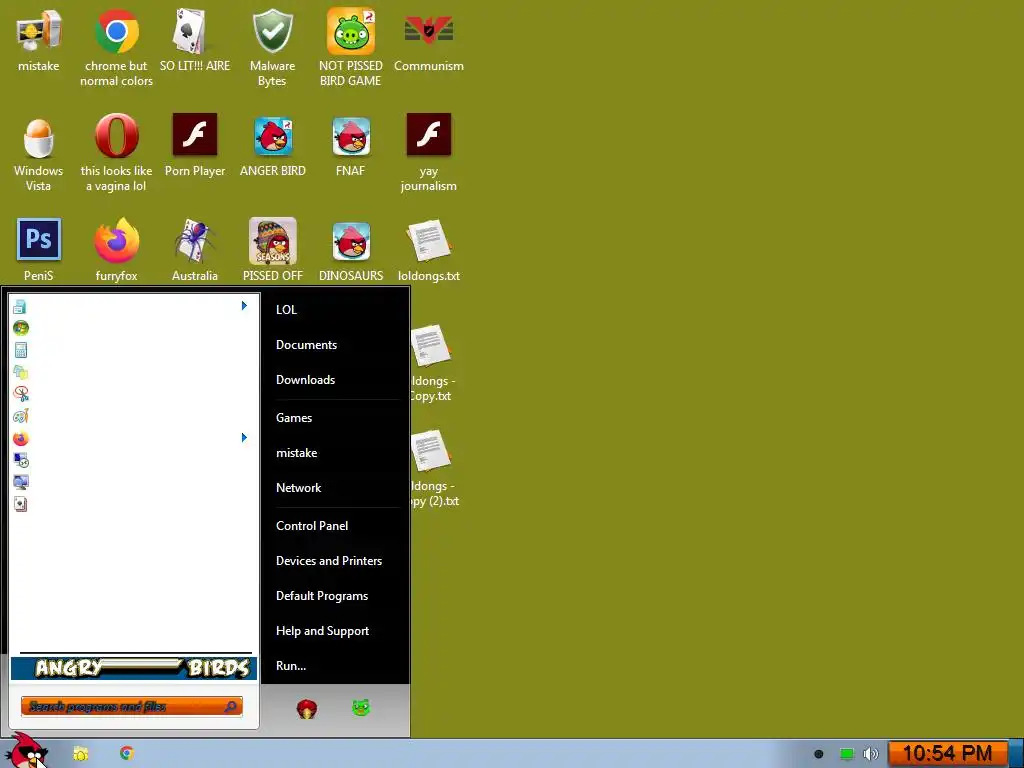The image size is (1024, 768).
Task: Open the 'Malware Bytes' shield icon
Action: click(272, 47)
